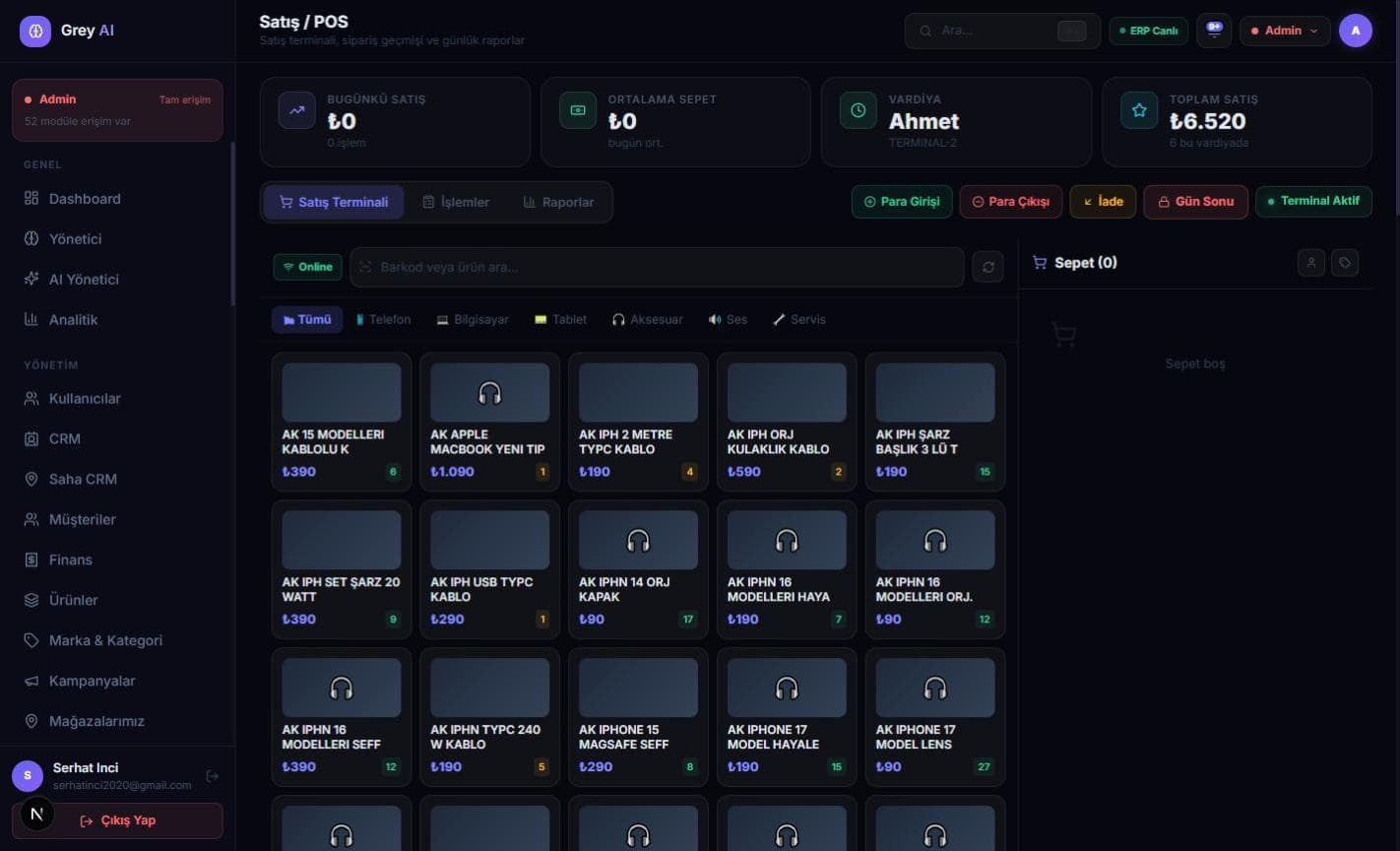This screenshot has height=851, width=1400.
Task: Open the Admin role dropdown
Action: (x=1285, y=31)
